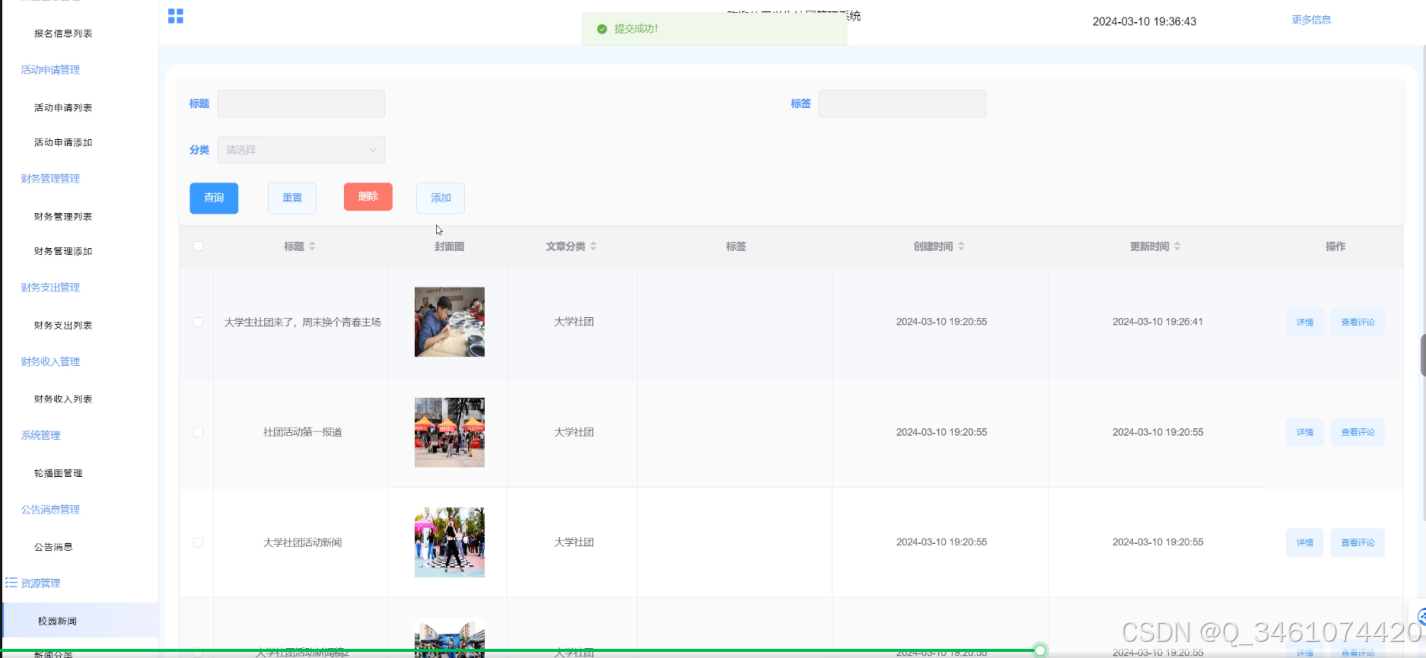The height and width of the screenshot is (658, 1426).
Task: Click 查看评论 for 大学生社团来了 row
Action: point(1358,322)
